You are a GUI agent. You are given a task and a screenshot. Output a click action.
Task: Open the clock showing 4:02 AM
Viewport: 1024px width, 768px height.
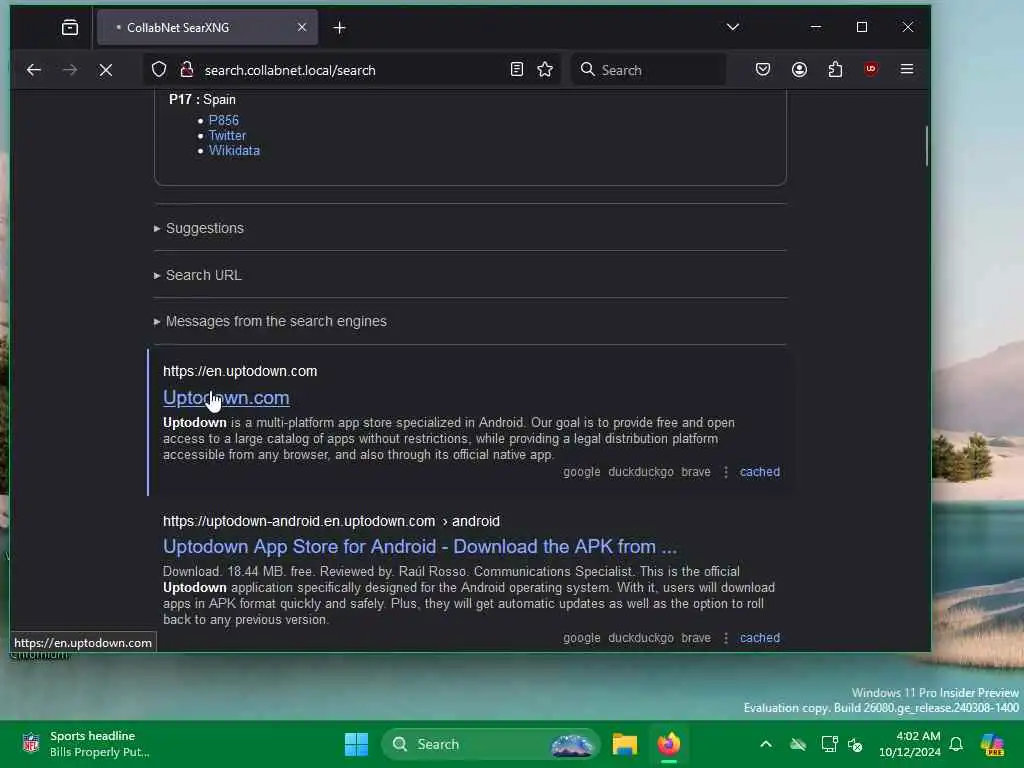click(x=910, y=744)
